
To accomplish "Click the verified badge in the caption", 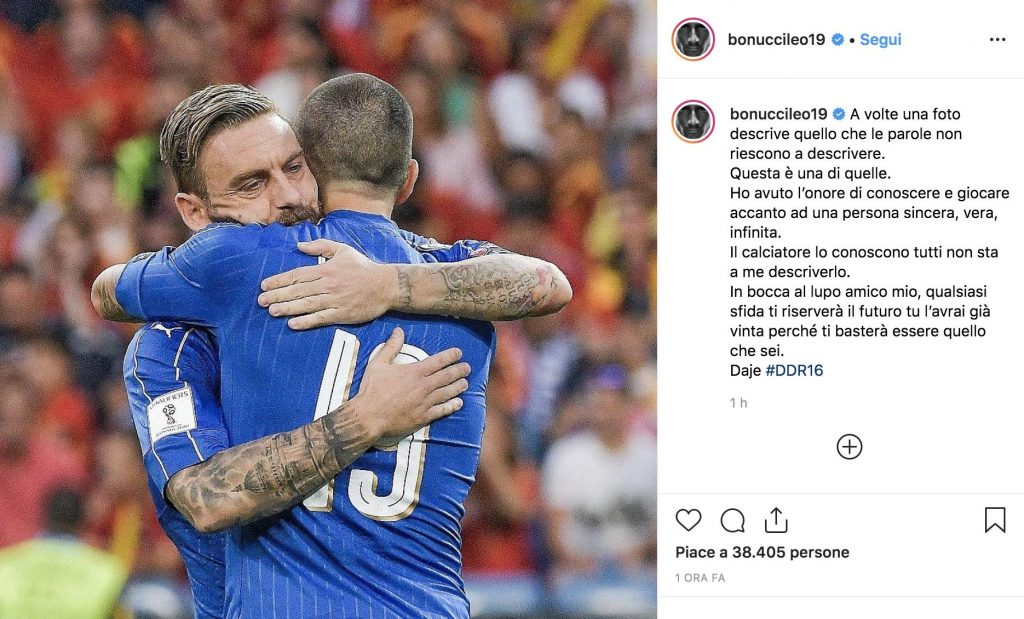I will tap(839, 114).
